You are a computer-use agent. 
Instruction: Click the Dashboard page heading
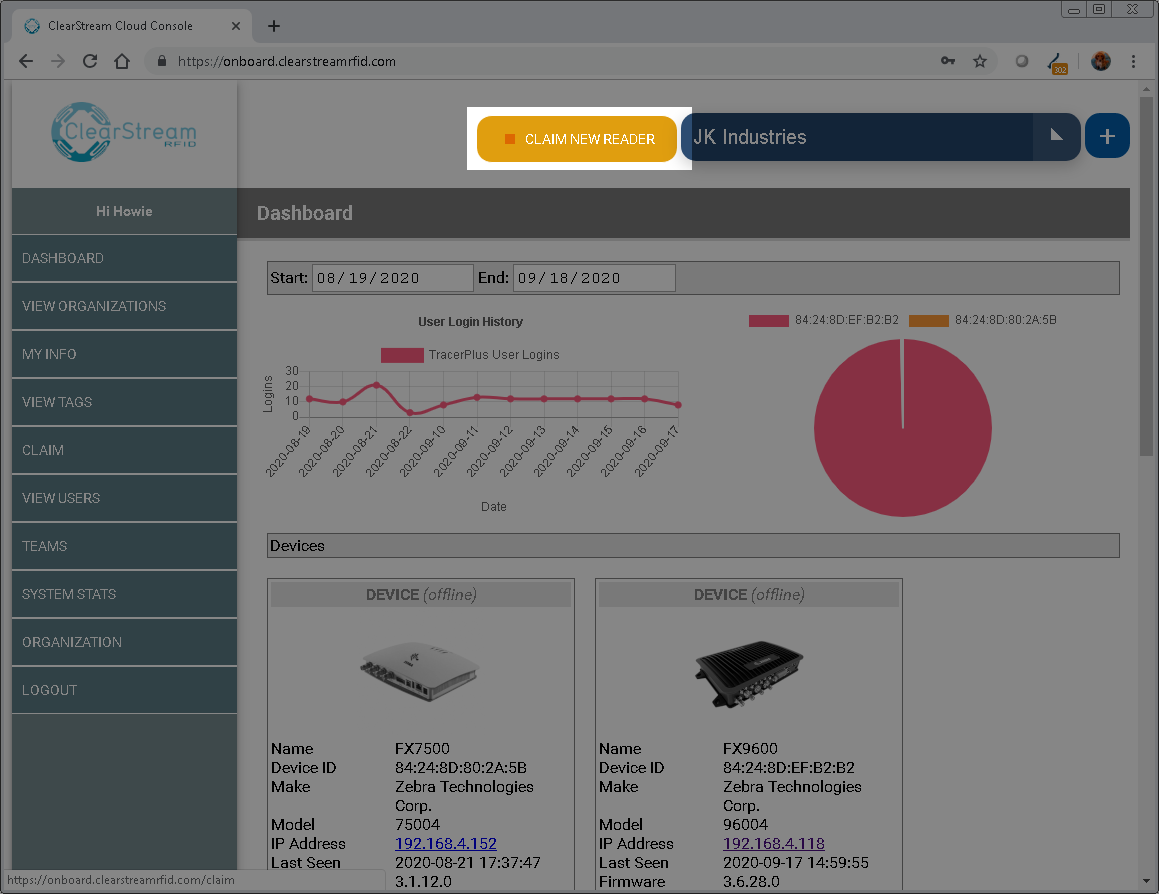(x=305, y=213)
